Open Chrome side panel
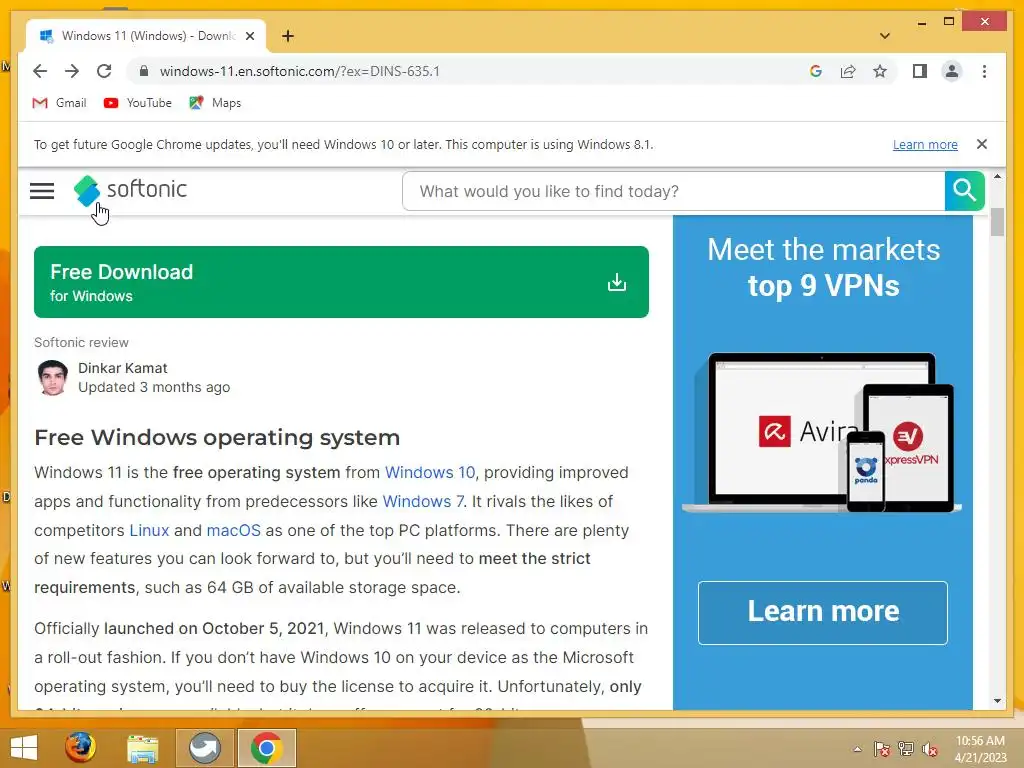Viewport: 1024px width, 768px height. [x=920, y=71]
